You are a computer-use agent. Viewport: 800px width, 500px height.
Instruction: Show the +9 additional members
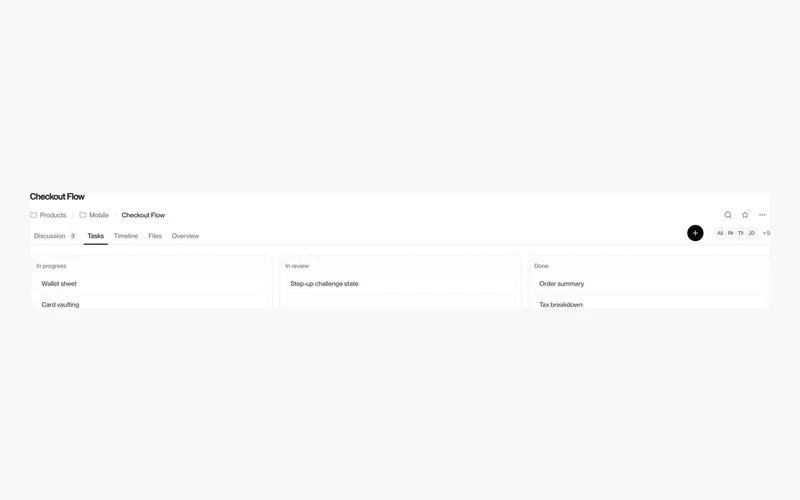click(x=766, y=233)
